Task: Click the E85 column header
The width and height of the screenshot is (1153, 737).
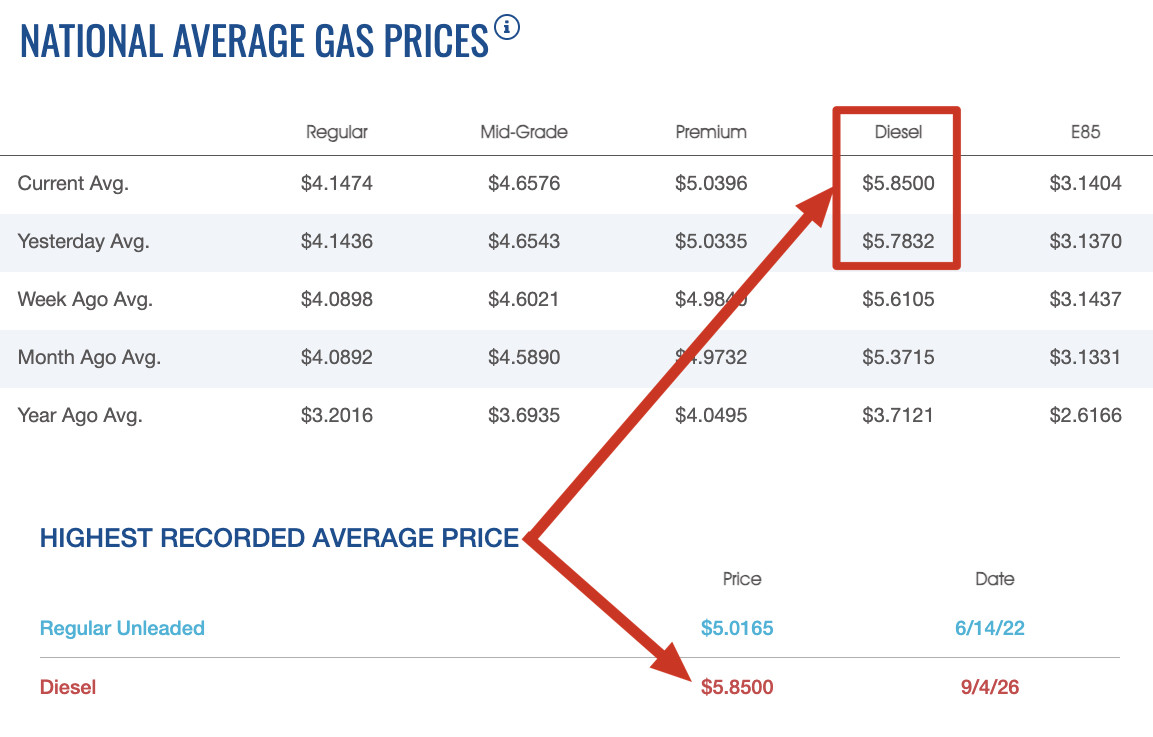Action: 1085,132
